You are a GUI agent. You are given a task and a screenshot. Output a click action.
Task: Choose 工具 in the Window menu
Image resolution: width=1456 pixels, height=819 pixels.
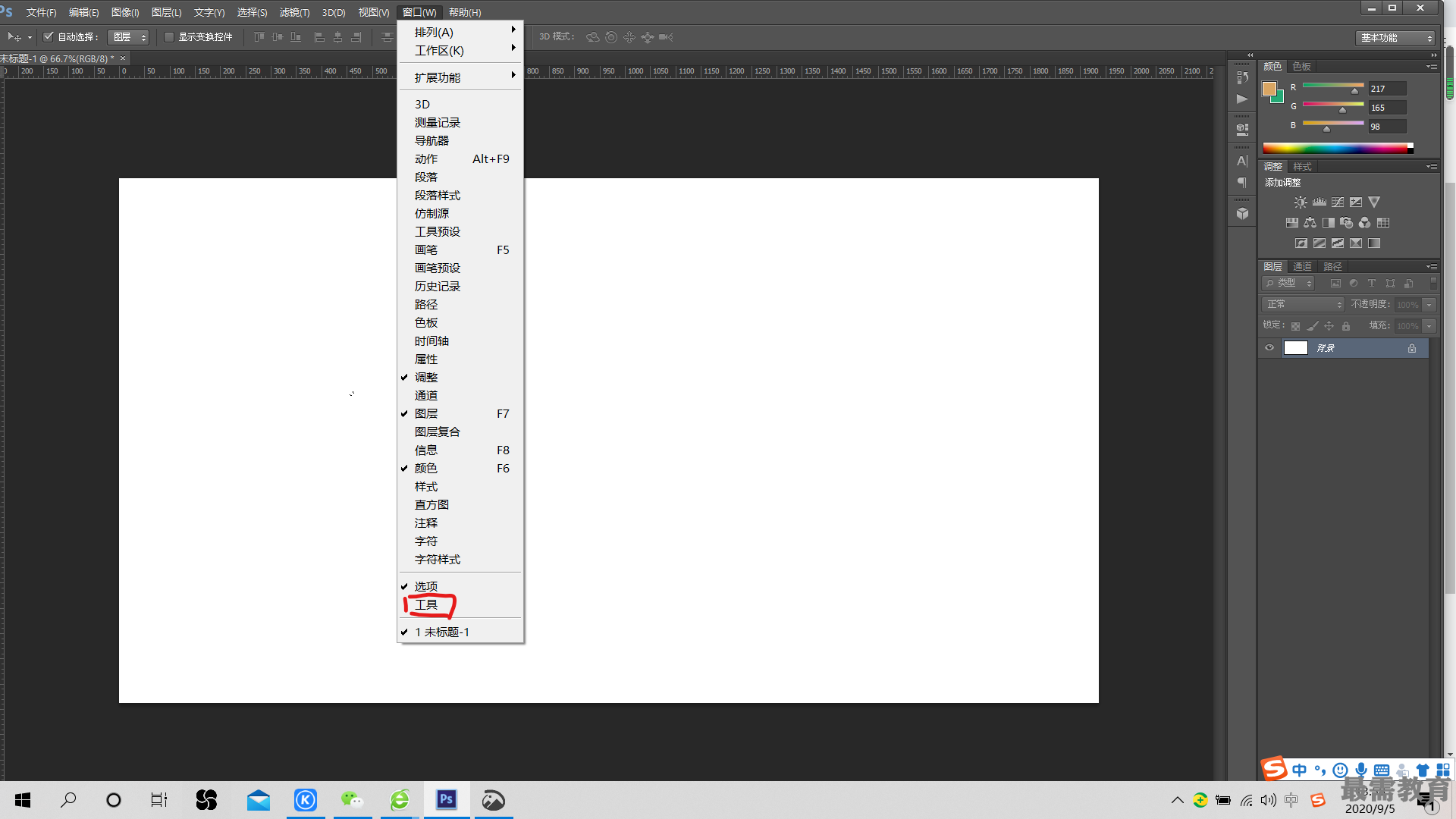pos(460,604)
